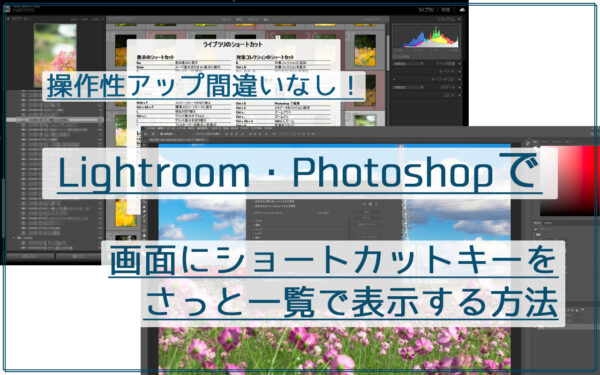The height and width of the screenshot is (375, 600).
Task: Select the yellow flower thumbnail in lower grid
Action: click(x=125, y=213)
